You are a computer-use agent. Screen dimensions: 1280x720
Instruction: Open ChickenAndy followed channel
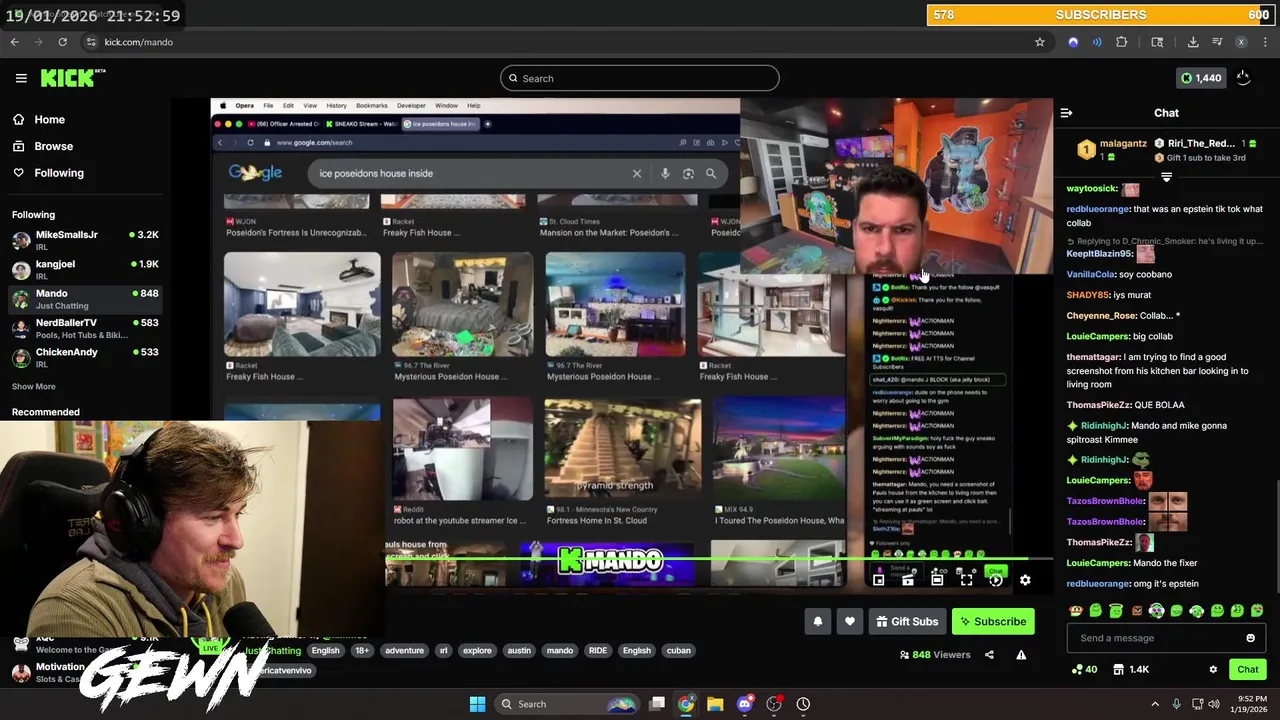pos(85,357)
